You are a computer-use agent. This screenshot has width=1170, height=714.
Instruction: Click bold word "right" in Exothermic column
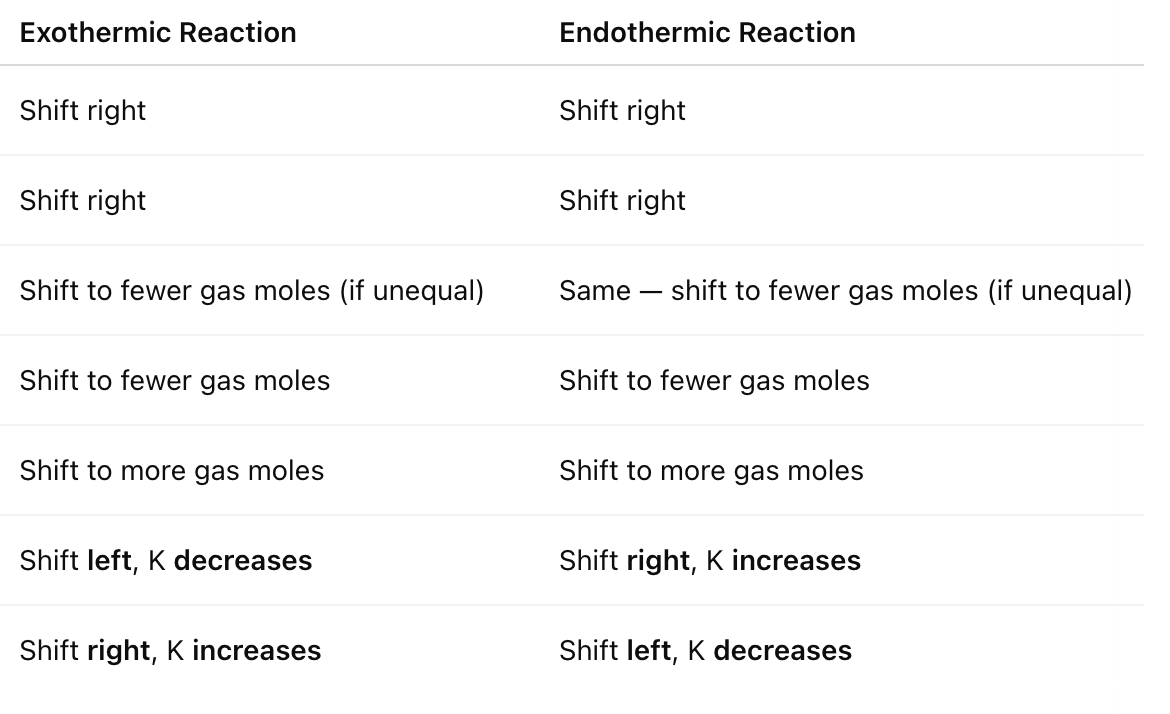coord(118,650)
